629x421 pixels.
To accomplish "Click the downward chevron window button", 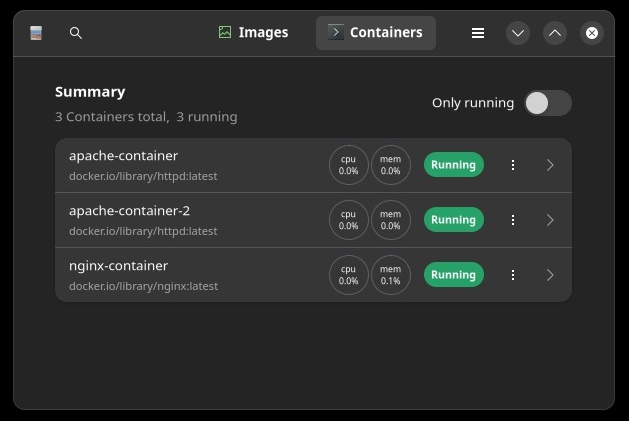I will [x=518, y=33].
